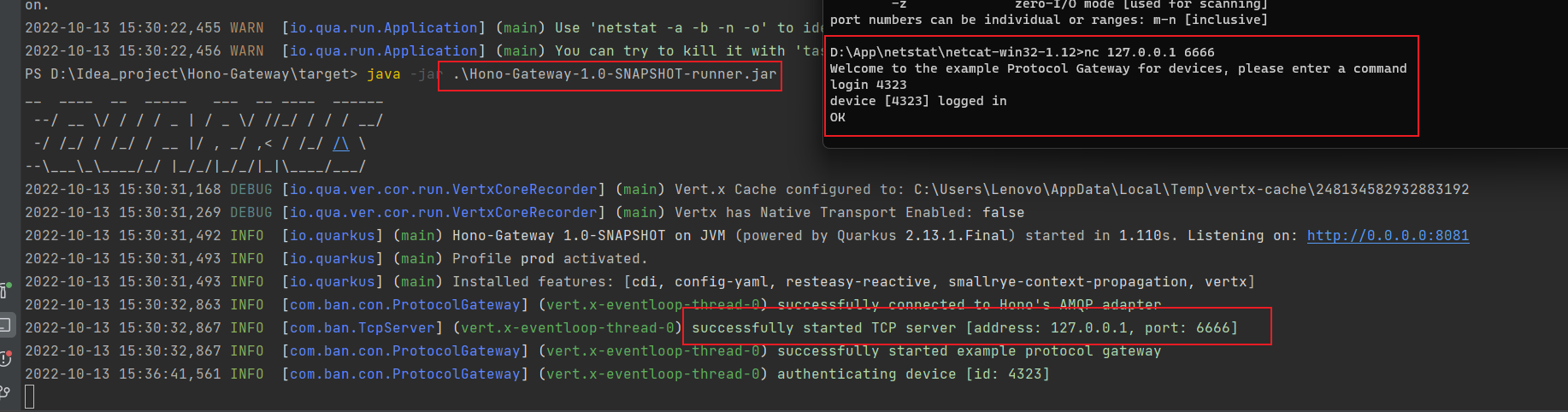Open the Git version control icon
Image resolution: width=1568 pixels, height=412 pixels.
click(4, 391)
